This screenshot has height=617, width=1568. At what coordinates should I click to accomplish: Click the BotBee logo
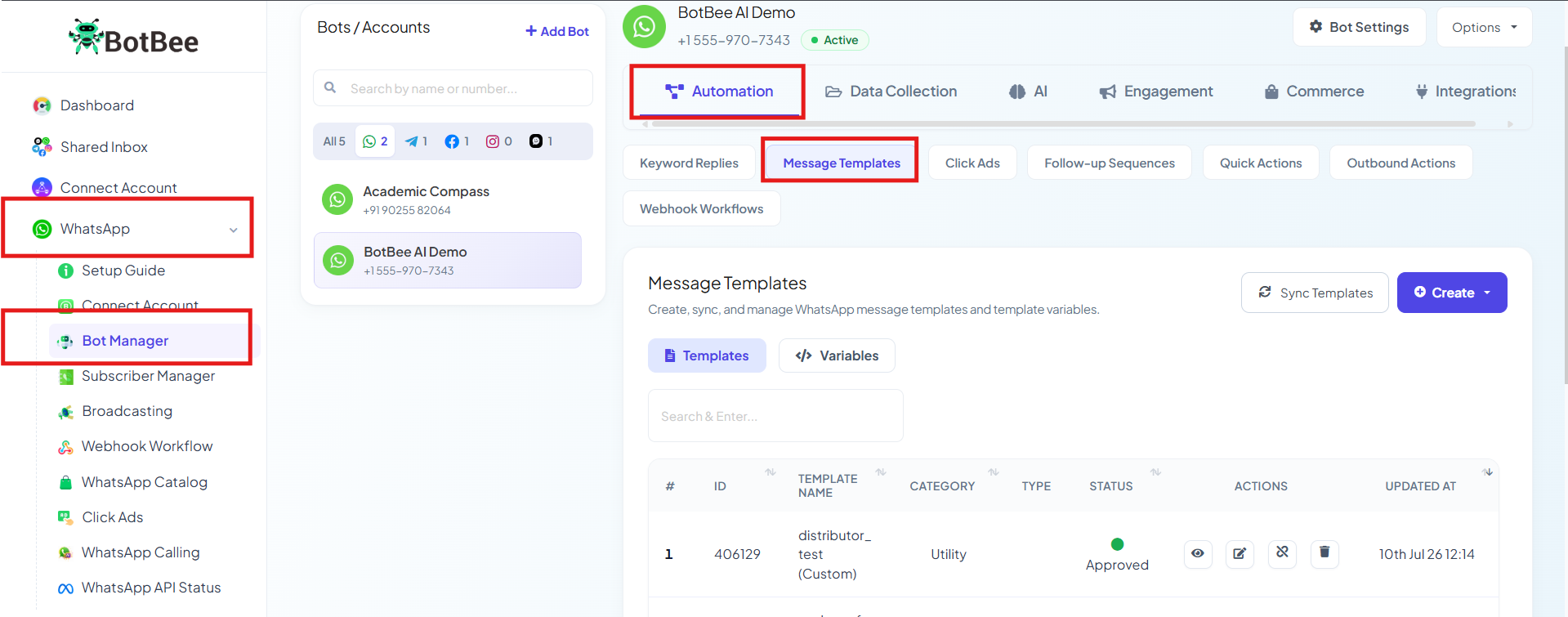[x=133, y=38]
